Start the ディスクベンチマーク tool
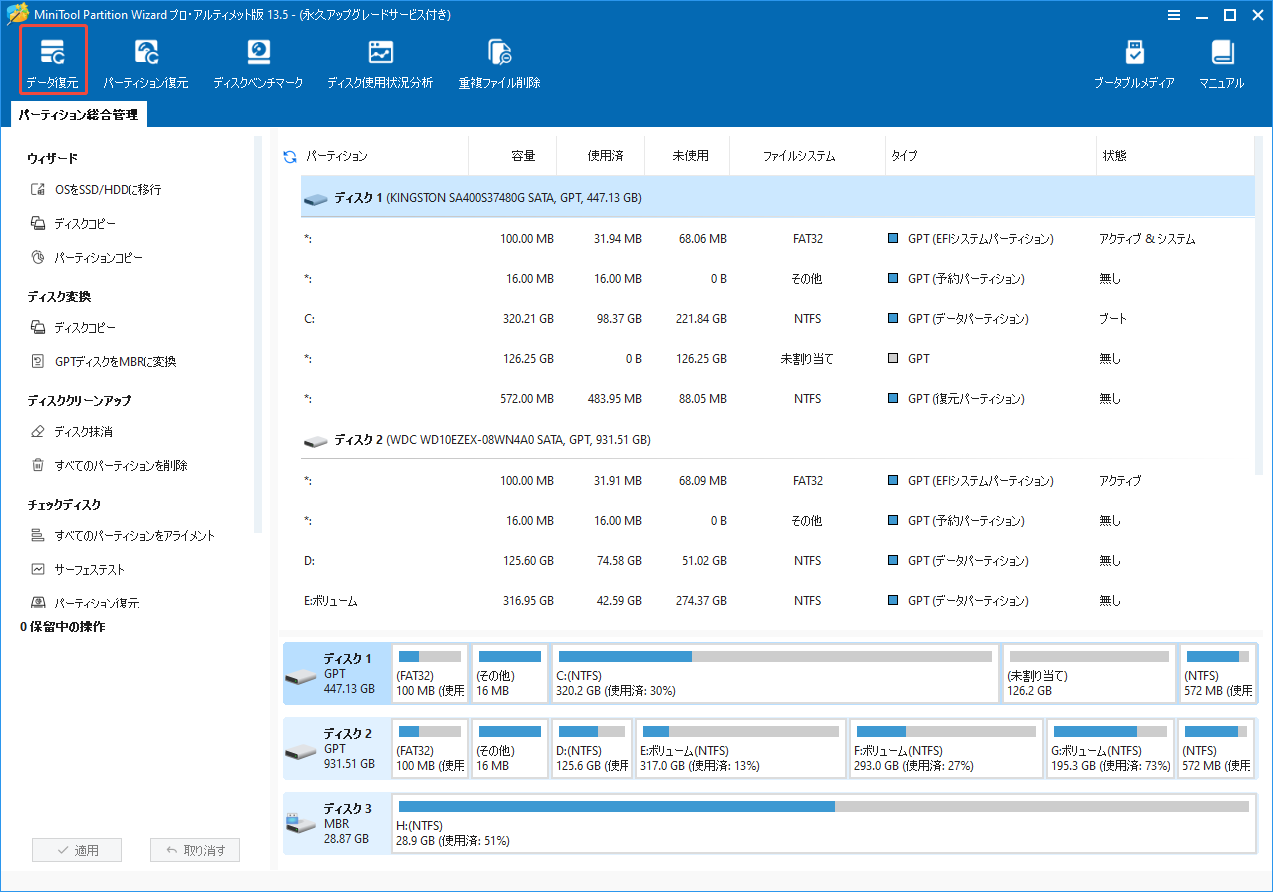The width and height of the screenshot is (1273, 892). coord(258,60)
